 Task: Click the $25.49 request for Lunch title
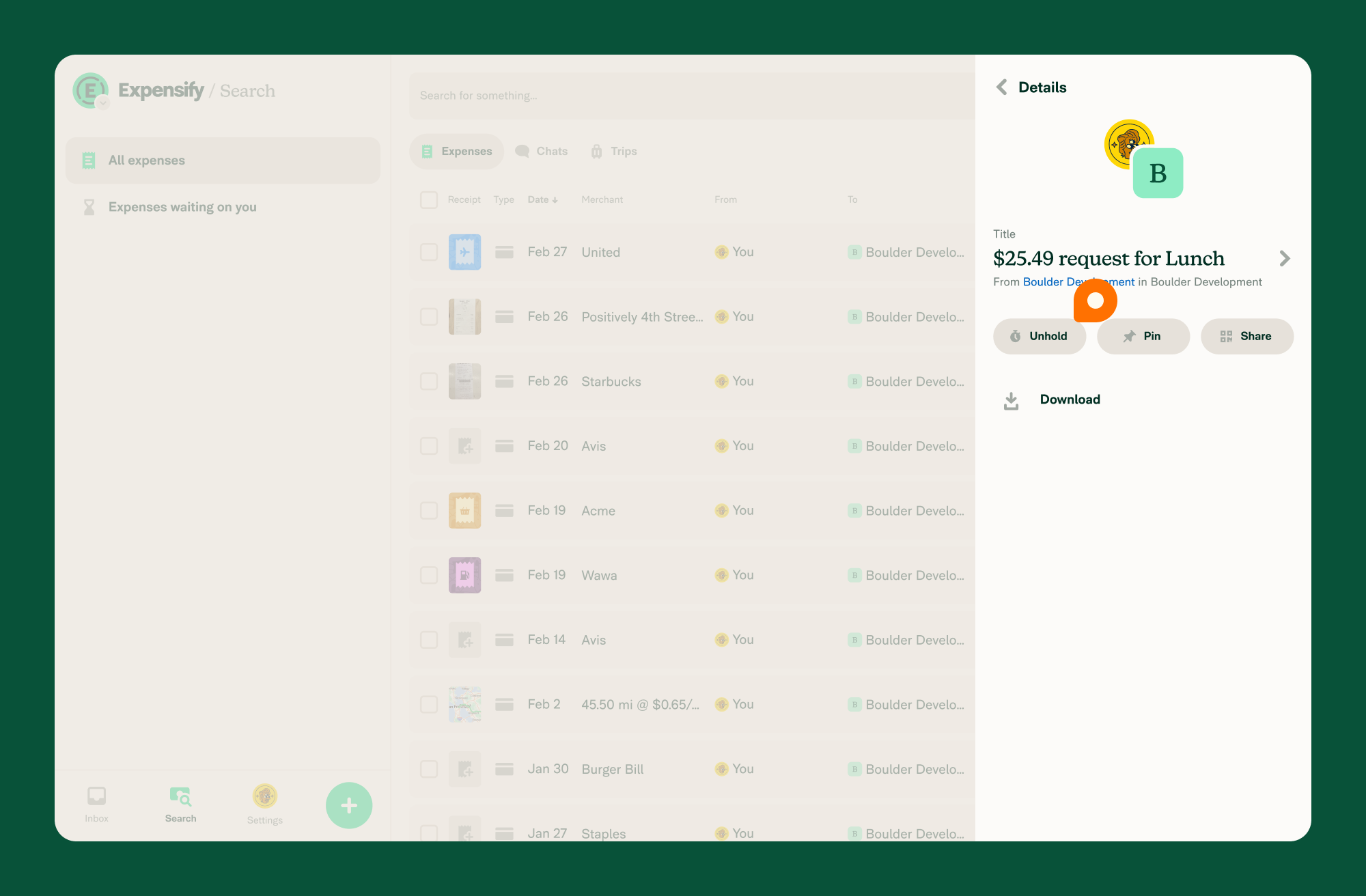click(1109, 258)
